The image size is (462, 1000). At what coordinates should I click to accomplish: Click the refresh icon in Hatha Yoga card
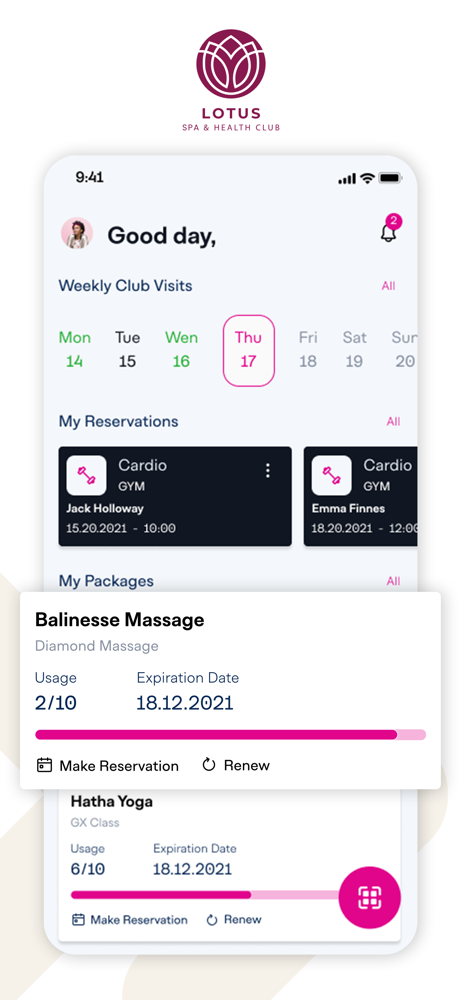point(212,920)
